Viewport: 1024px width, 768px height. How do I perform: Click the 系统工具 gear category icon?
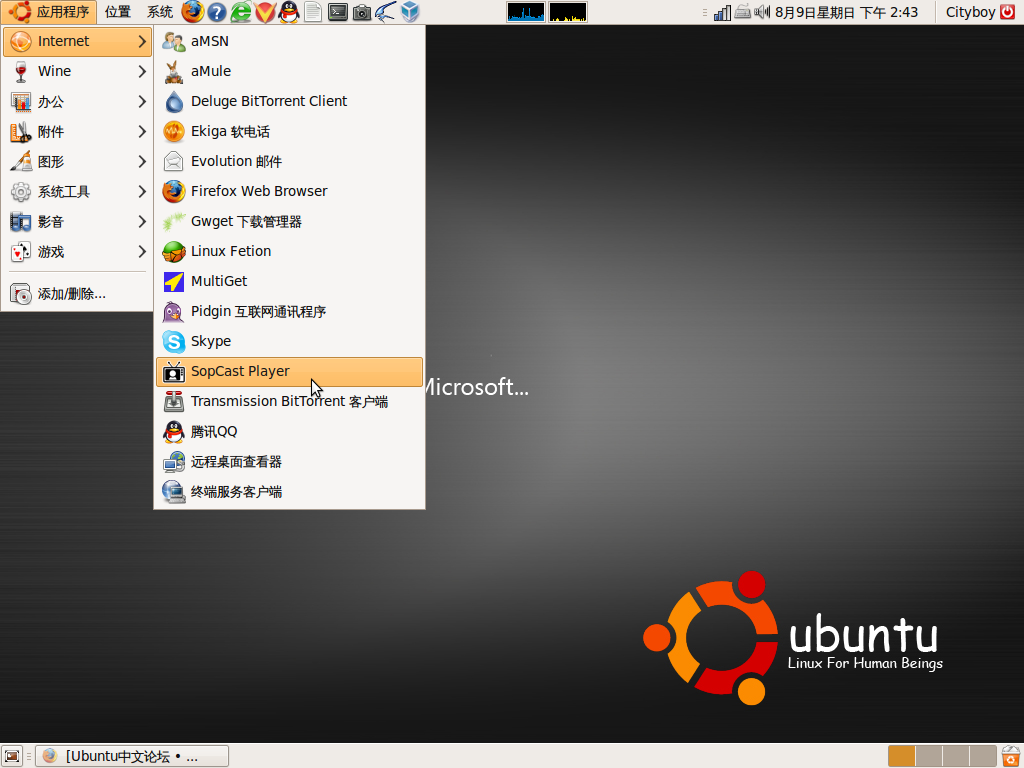21,191
